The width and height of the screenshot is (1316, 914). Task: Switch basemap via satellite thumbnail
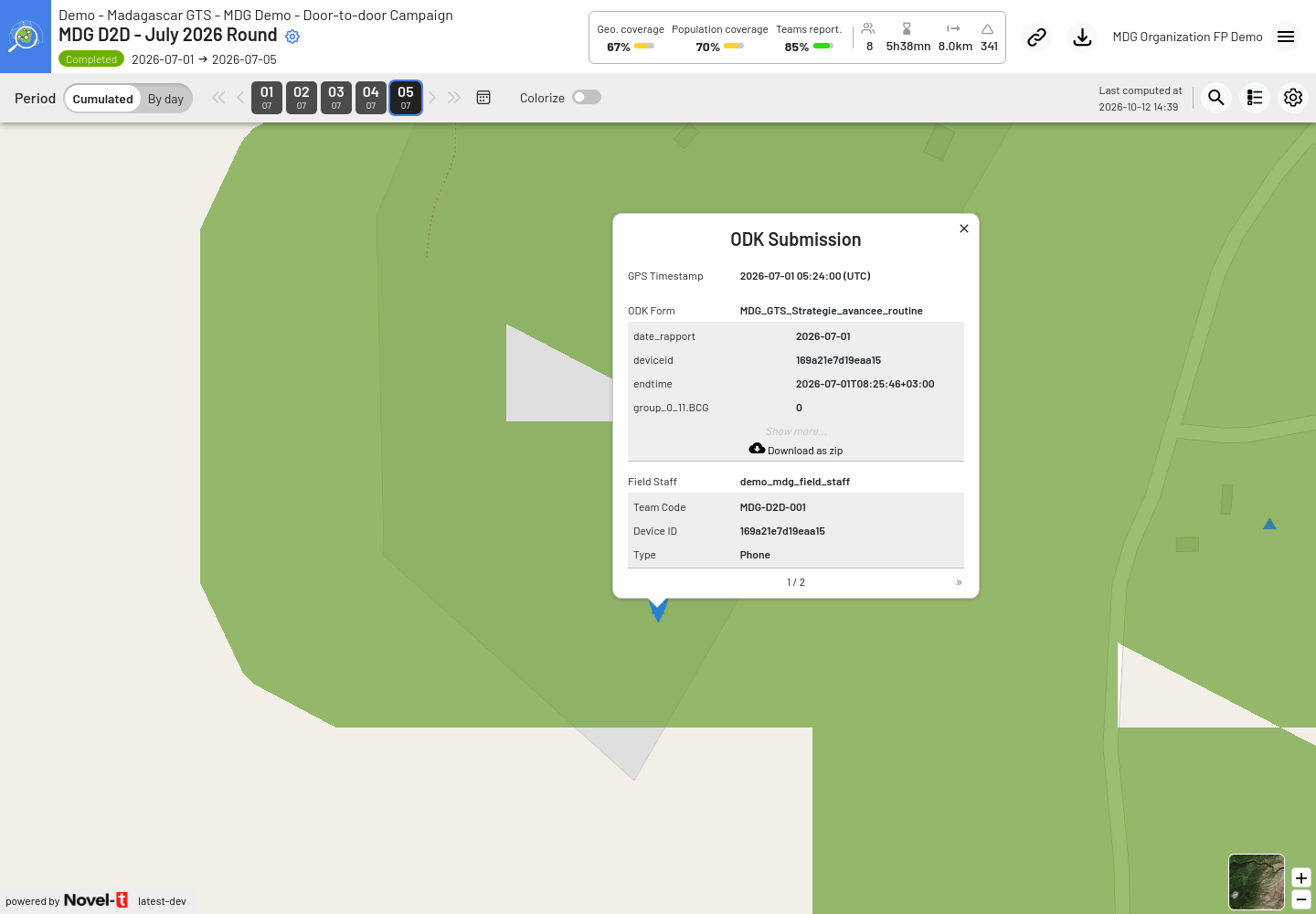pos(1257,882)
